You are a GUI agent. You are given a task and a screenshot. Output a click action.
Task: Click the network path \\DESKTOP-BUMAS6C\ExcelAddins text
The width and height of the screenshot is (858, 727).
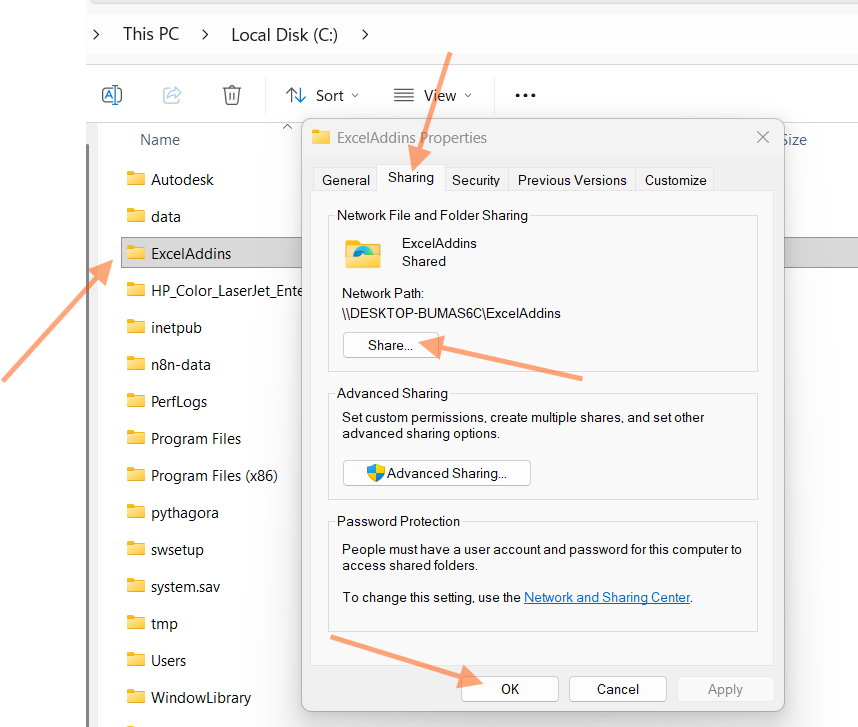tap(451, 313)
